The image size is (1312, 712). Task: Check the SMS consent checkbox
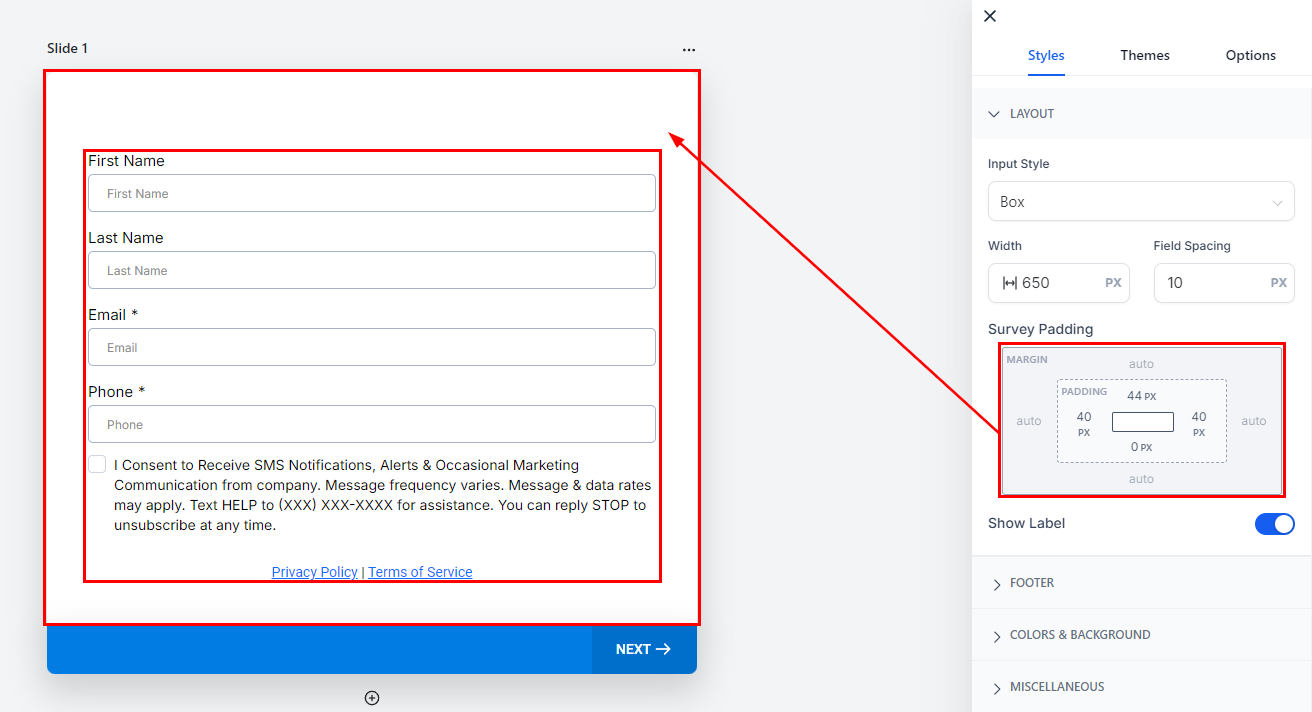97,464
